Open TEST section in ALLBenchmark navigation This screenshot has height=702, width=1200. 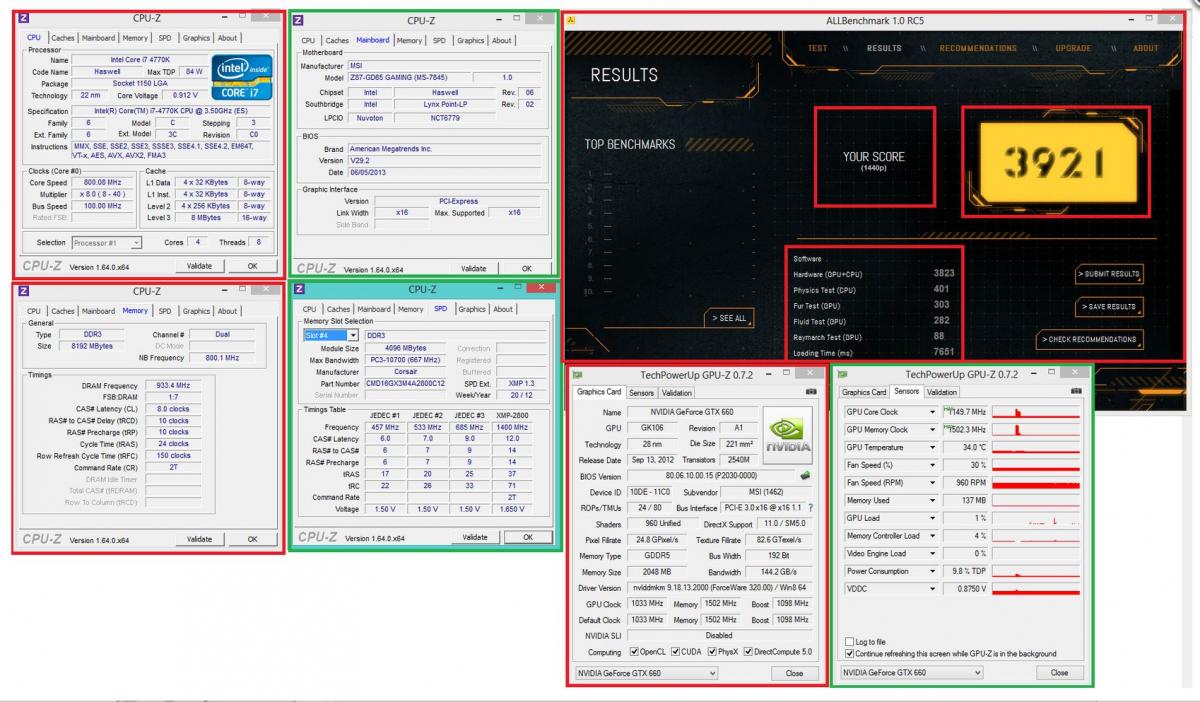[x=817, y=48]
